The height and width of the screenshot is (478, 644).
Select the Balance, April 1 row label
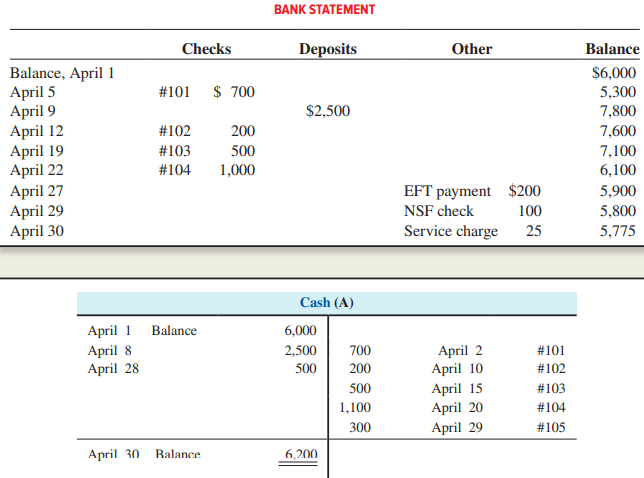(x=62, y=72)
